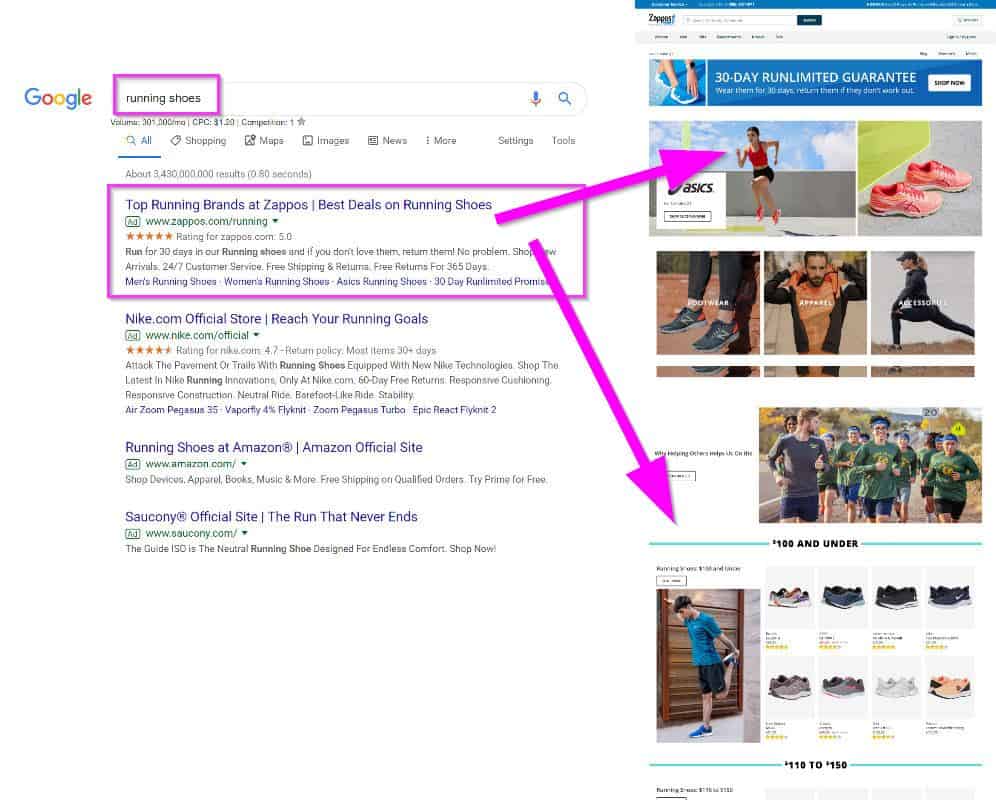The height and width of the screenshot is (800, 996).
Task: Switch to the News tab
Action: coord(387,140)
